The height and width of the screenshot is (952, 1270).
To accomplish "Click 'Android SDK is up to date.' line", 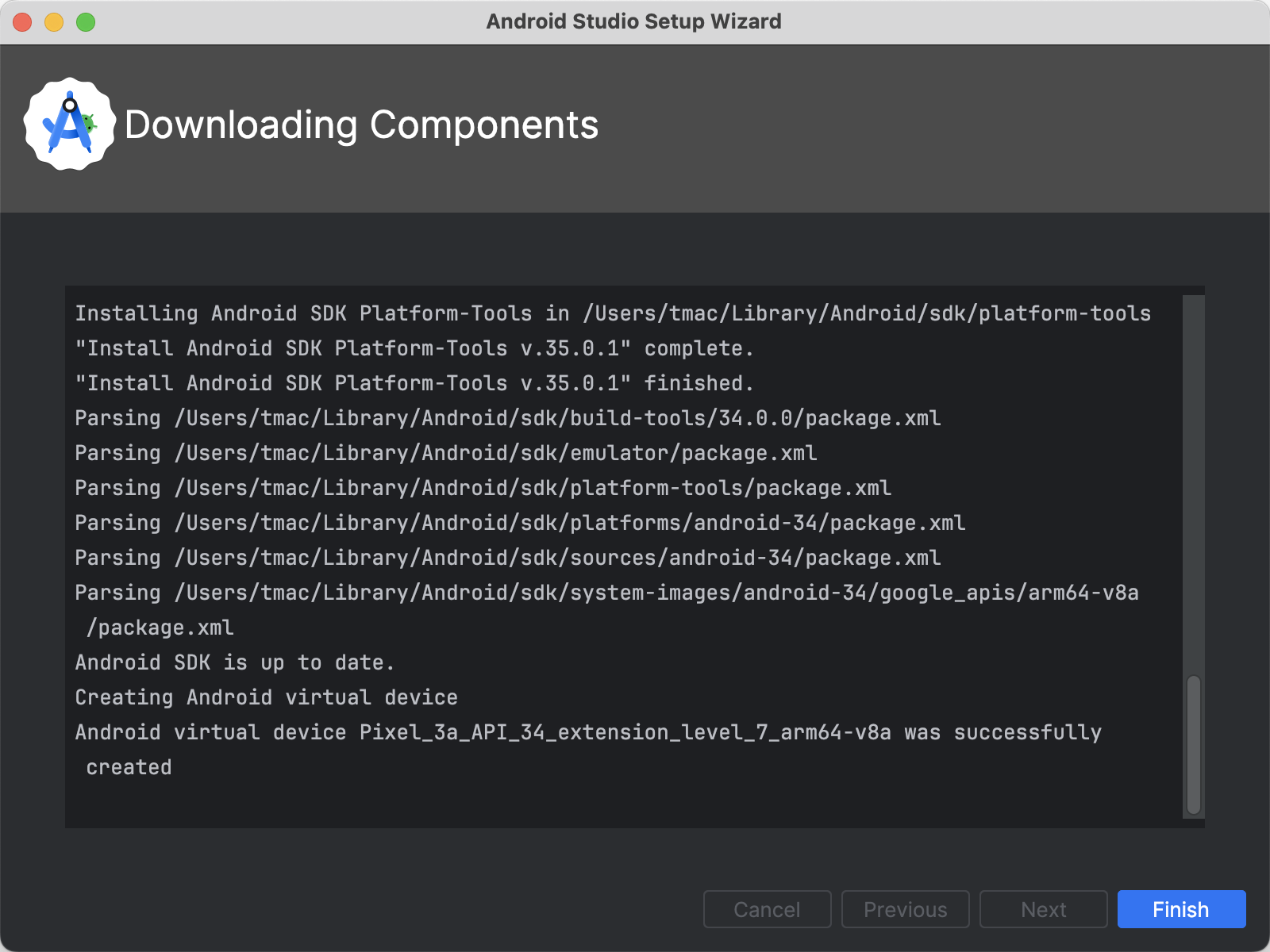I will tap(235, 662).
